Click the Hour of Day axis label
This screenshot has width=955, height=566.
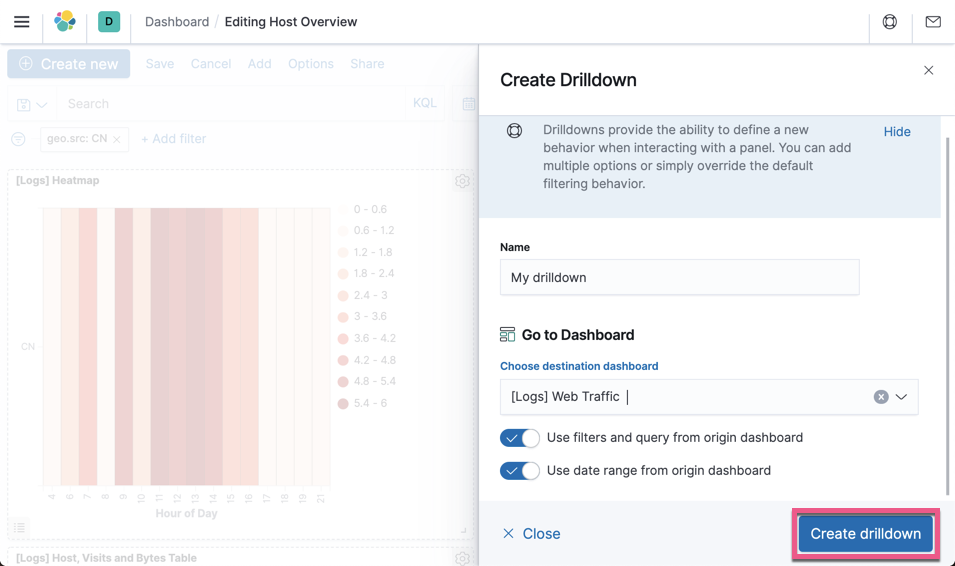tap(186, 514)
